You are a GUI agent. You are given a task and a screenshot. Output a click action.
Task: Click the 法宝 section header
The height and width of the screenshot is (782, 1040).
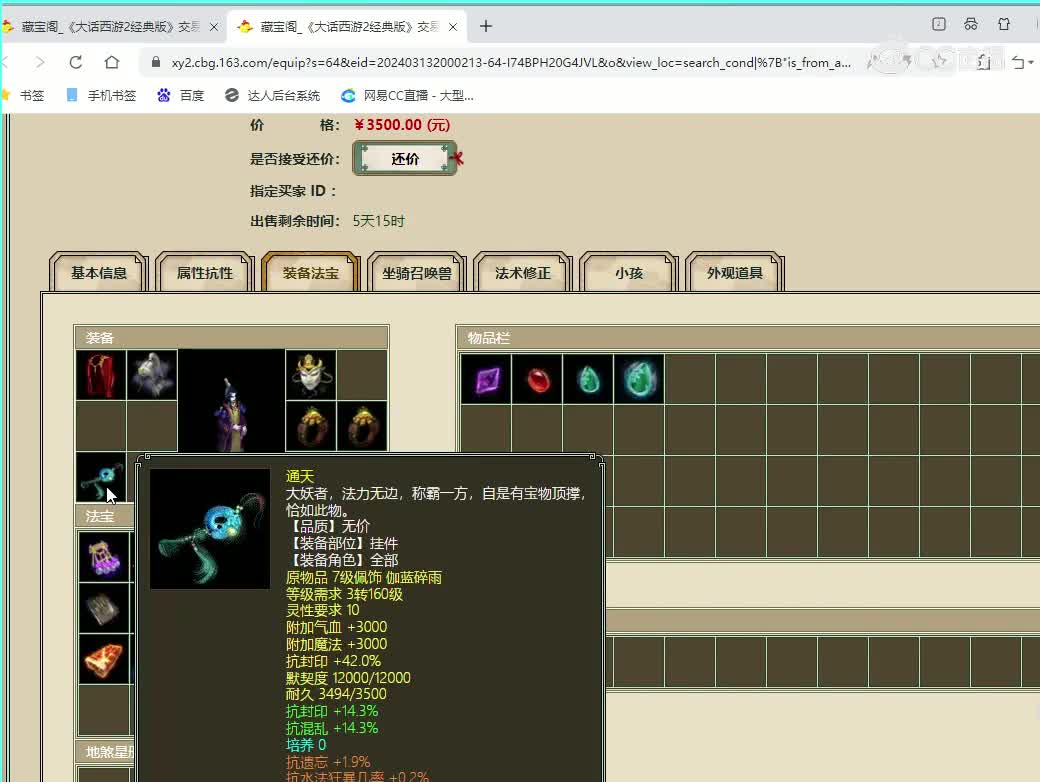tap(104, 516)
